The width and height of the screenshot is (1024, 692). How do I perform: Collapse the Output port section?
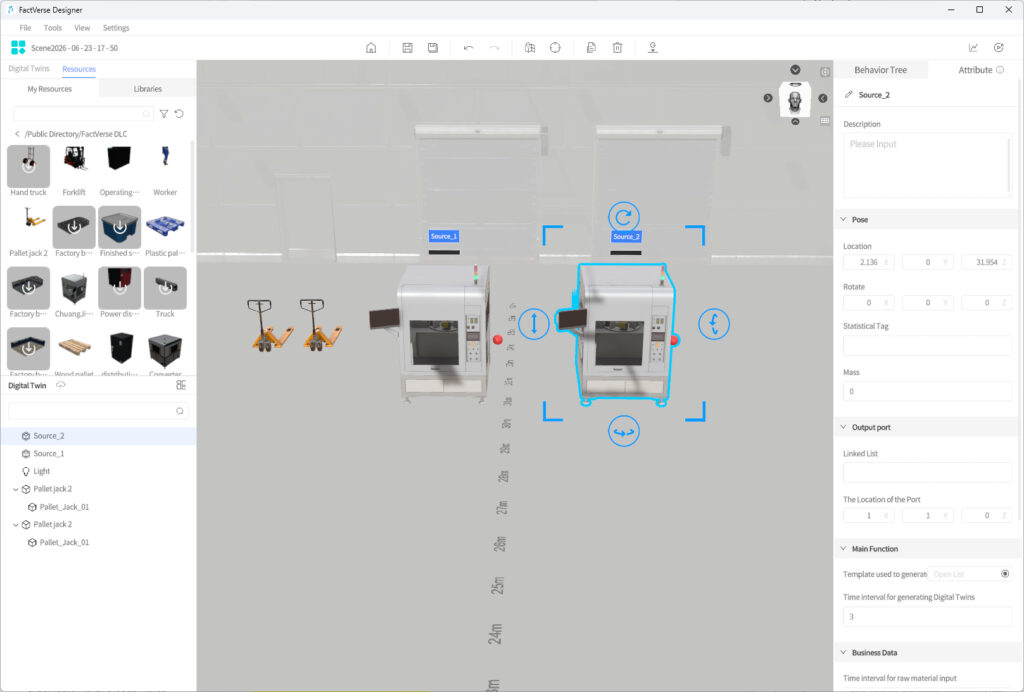tap(843, 427)
